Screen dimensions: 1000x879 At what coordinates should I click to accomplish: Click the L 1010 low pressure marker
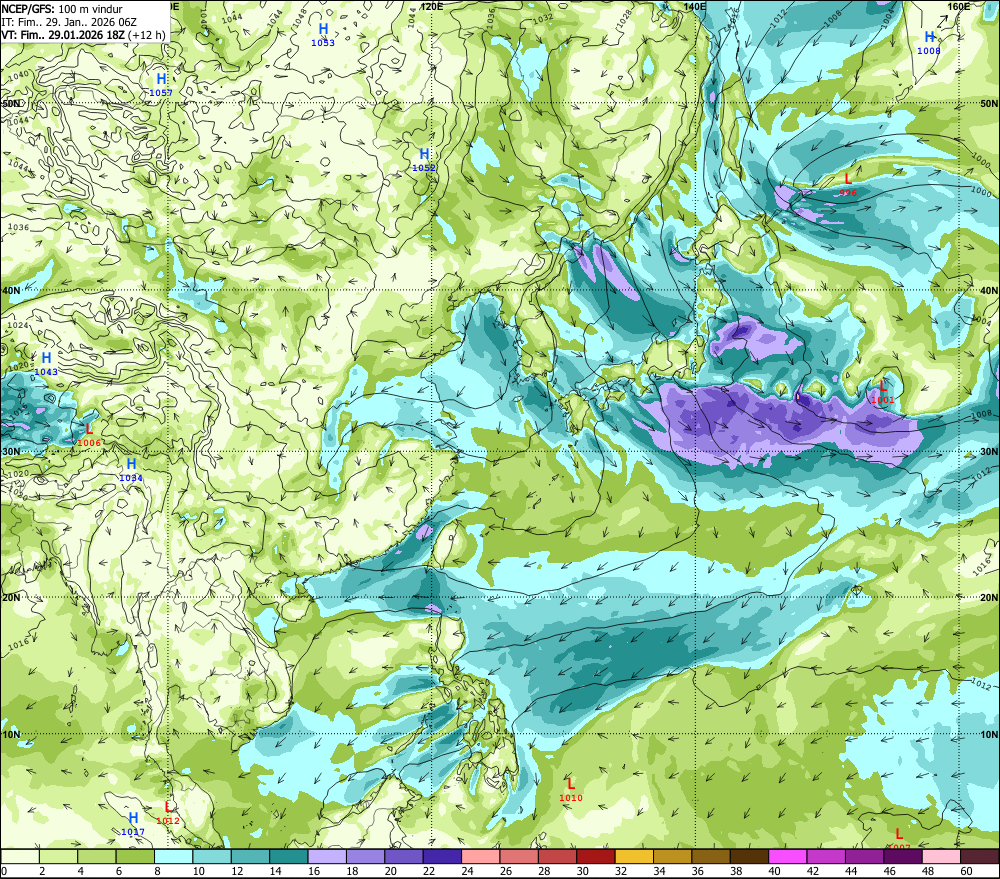click(571, 790)
